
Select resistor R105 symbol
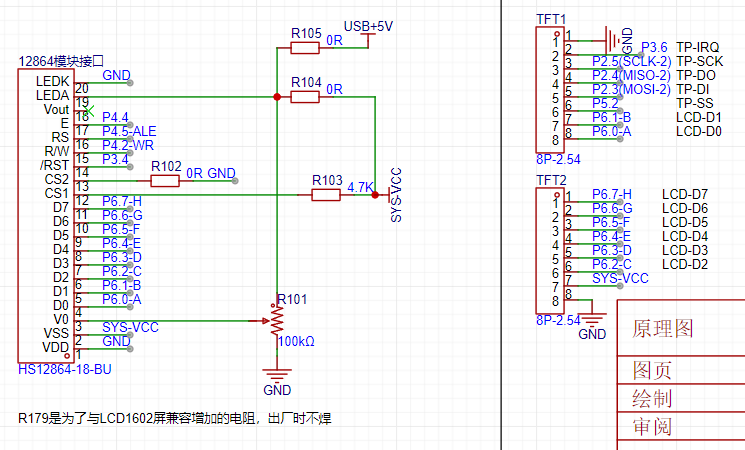[305, 48]
